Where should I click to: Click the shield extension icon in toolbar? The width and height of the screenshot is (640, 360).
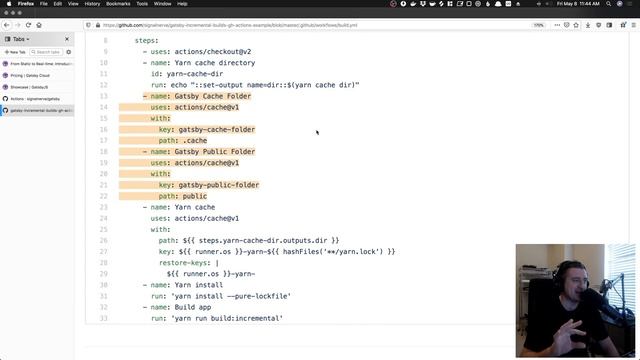[x=598, y=25]
